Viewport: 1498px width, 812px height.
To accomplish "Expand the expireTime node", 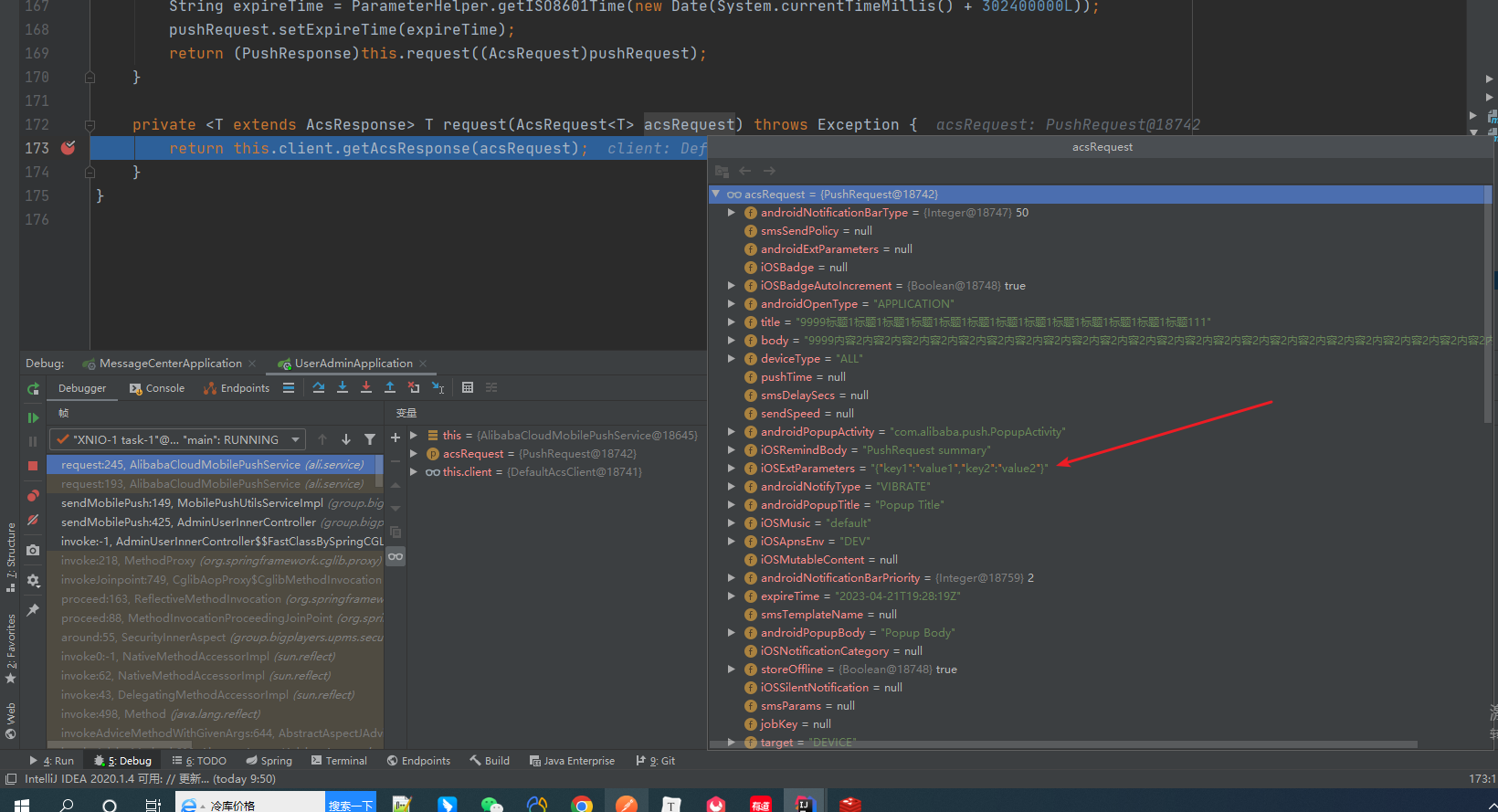I will click(x=732, y=596).
